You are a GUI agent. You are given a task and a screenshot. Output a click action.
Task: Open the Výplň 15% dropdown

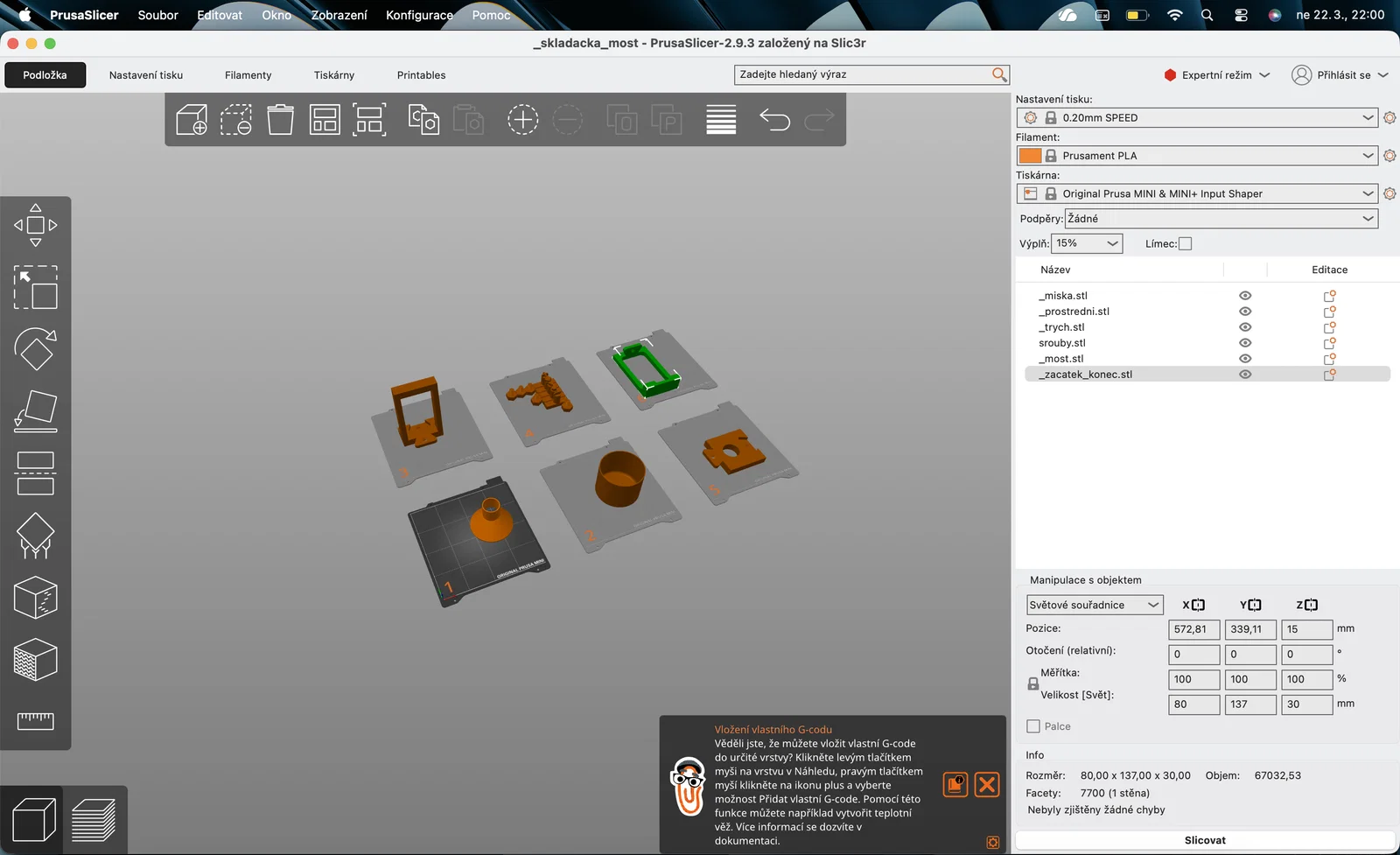pos(1088,243)
